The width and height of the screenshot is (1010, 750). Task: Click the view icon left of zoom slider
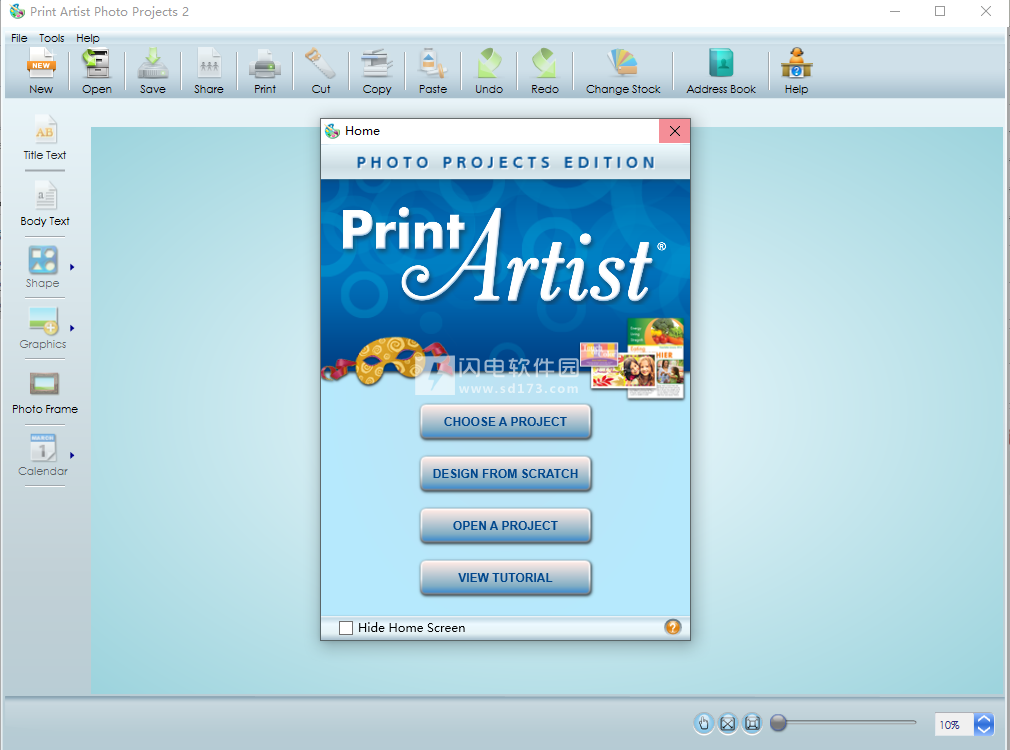pos(752,724)
